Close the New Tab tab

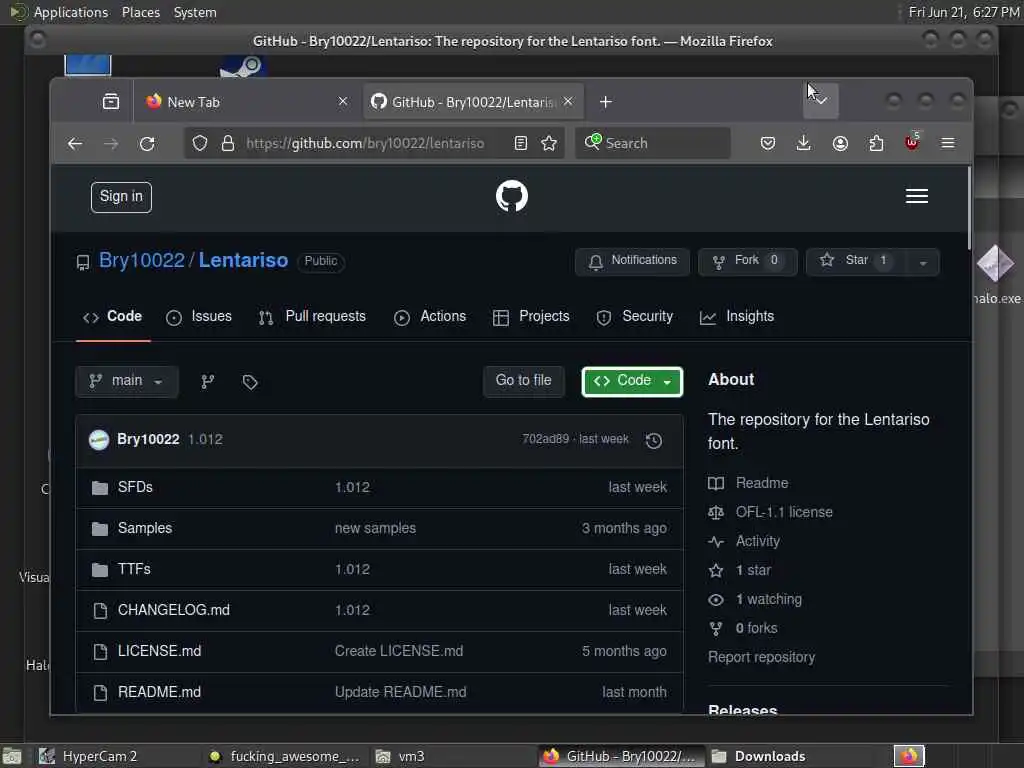click(343, 101)
